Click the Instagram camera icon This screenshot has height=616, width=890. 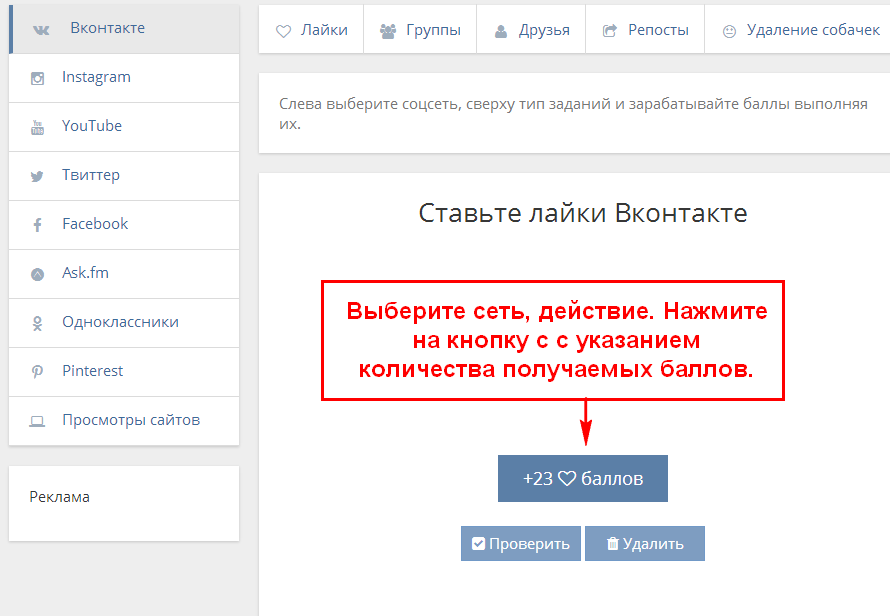coord(37,78)
